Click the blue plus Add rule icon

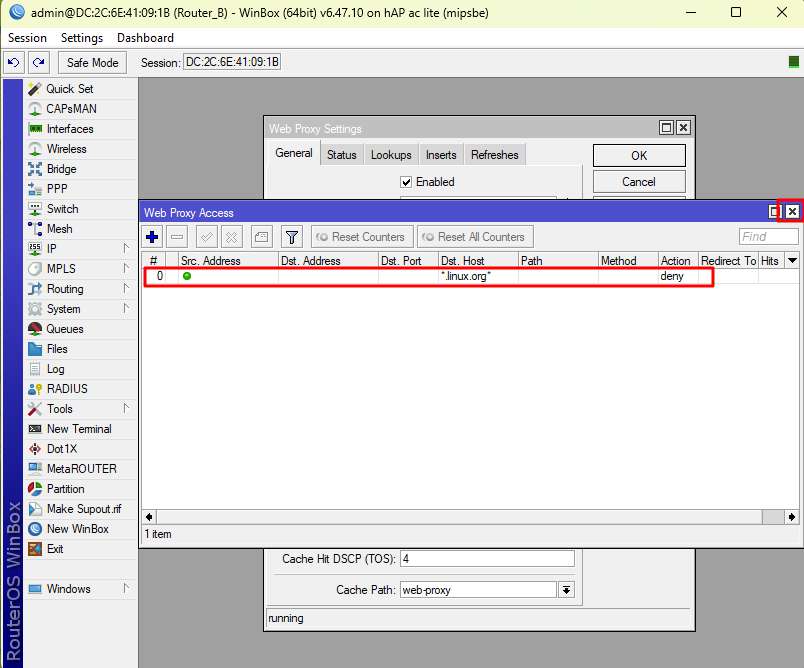coord(152,237)
